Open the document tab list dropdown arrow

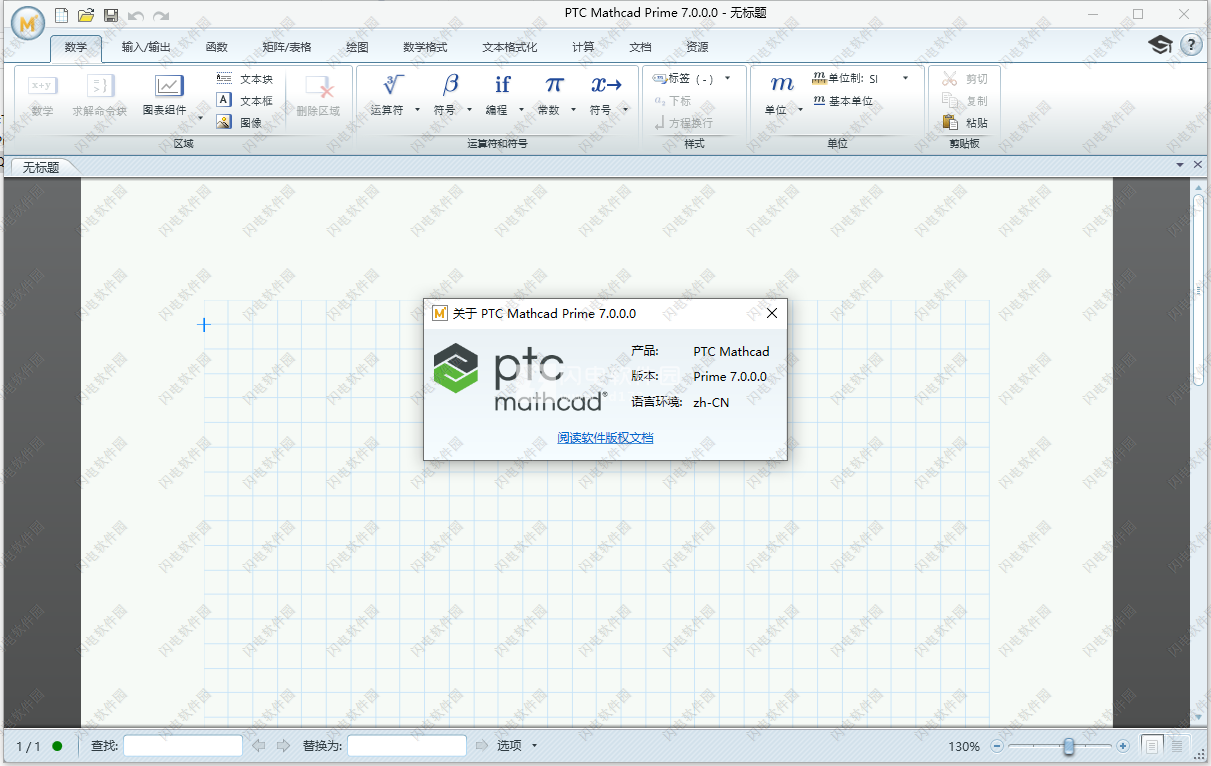(x=1179, y=164)
